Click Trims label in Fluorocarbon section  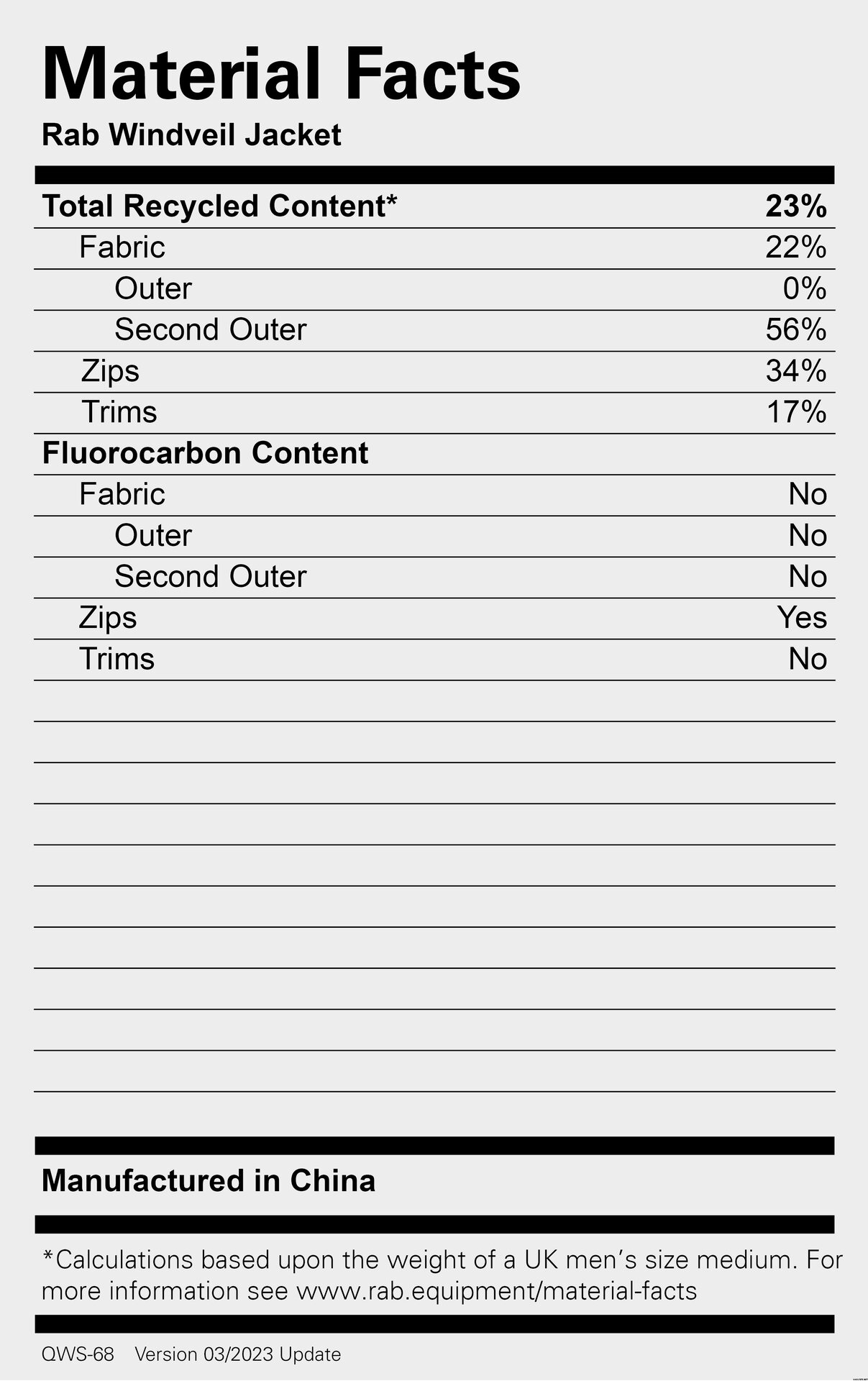pyautogui.click(x=117, y=659)
